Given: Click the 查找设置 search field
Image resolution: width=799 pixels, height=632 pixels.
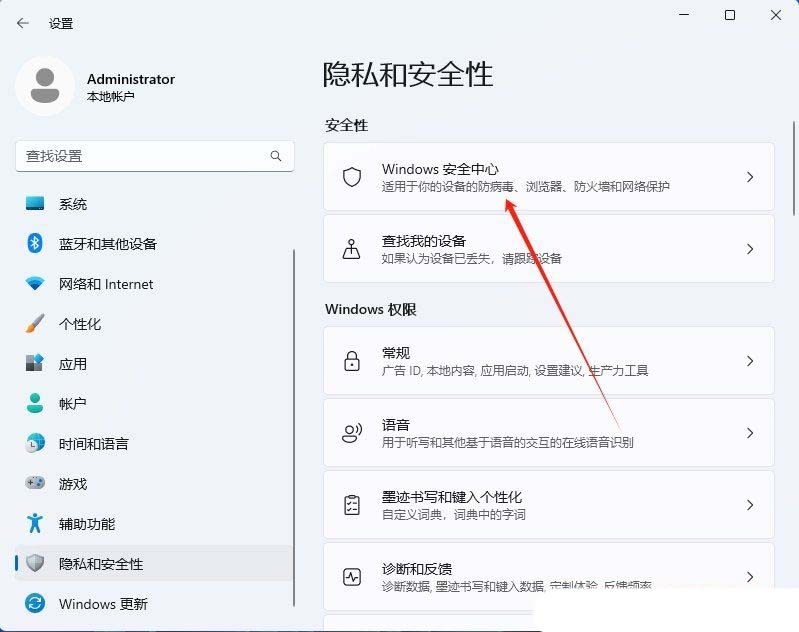Looking at the screenshot, I should coord(155,156).
